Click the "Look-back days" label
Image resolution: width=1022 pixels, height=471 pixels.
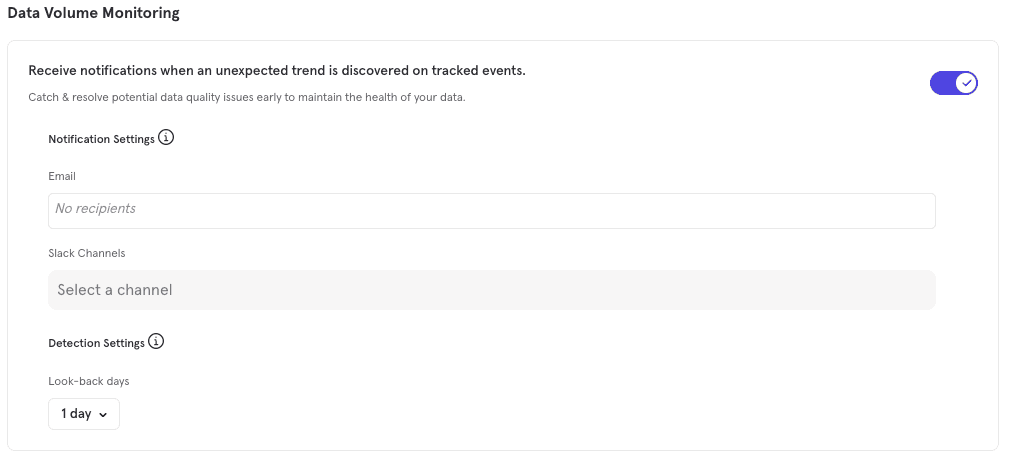pyautogui.click(x=89, y=381)
